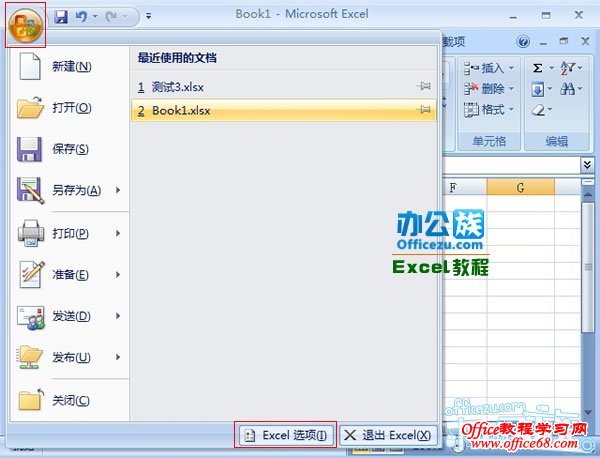The image size is (600, 458).
Task: Expand the formula bar with double chevron
Action: 587,165
